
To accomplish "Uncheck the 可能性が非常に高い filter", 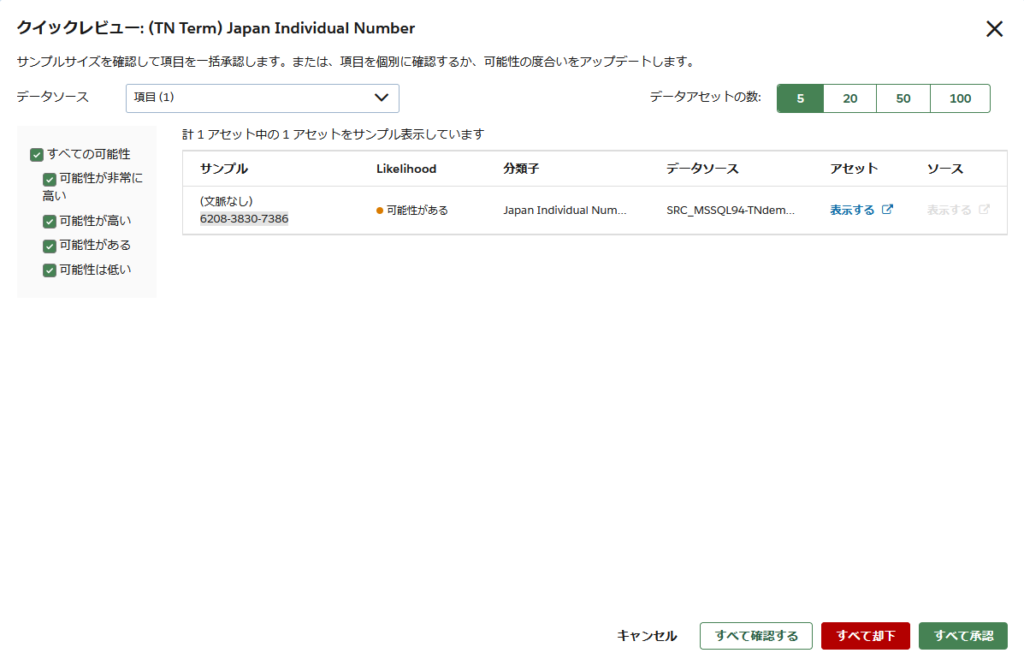I will coord(49,179).
